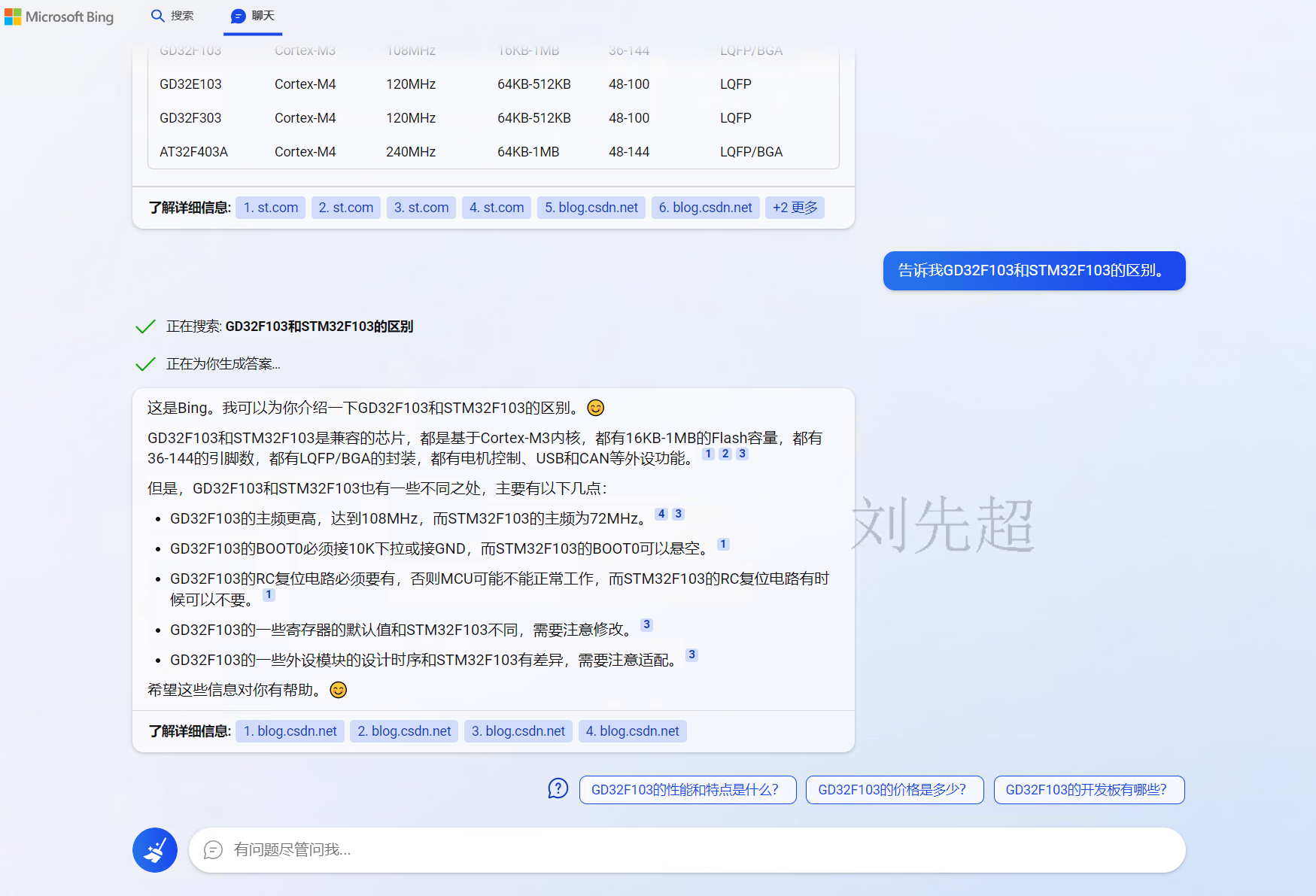Open bottom source 1. blog.csdn.net

click(x=290, y=731)
